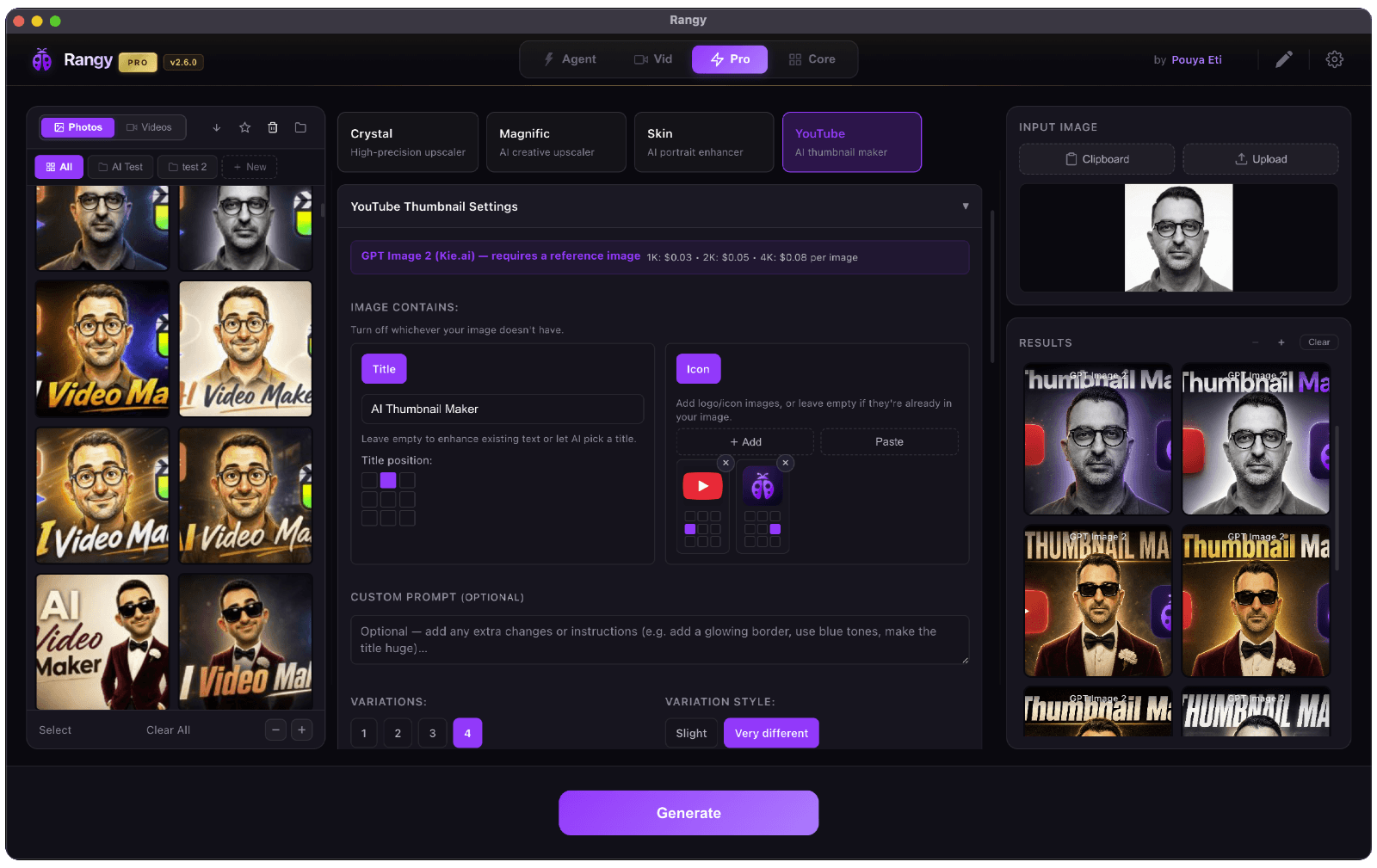This screenshot has width=1377, height=868.
Task: Select the Pro mode tab
Action: 730,59
